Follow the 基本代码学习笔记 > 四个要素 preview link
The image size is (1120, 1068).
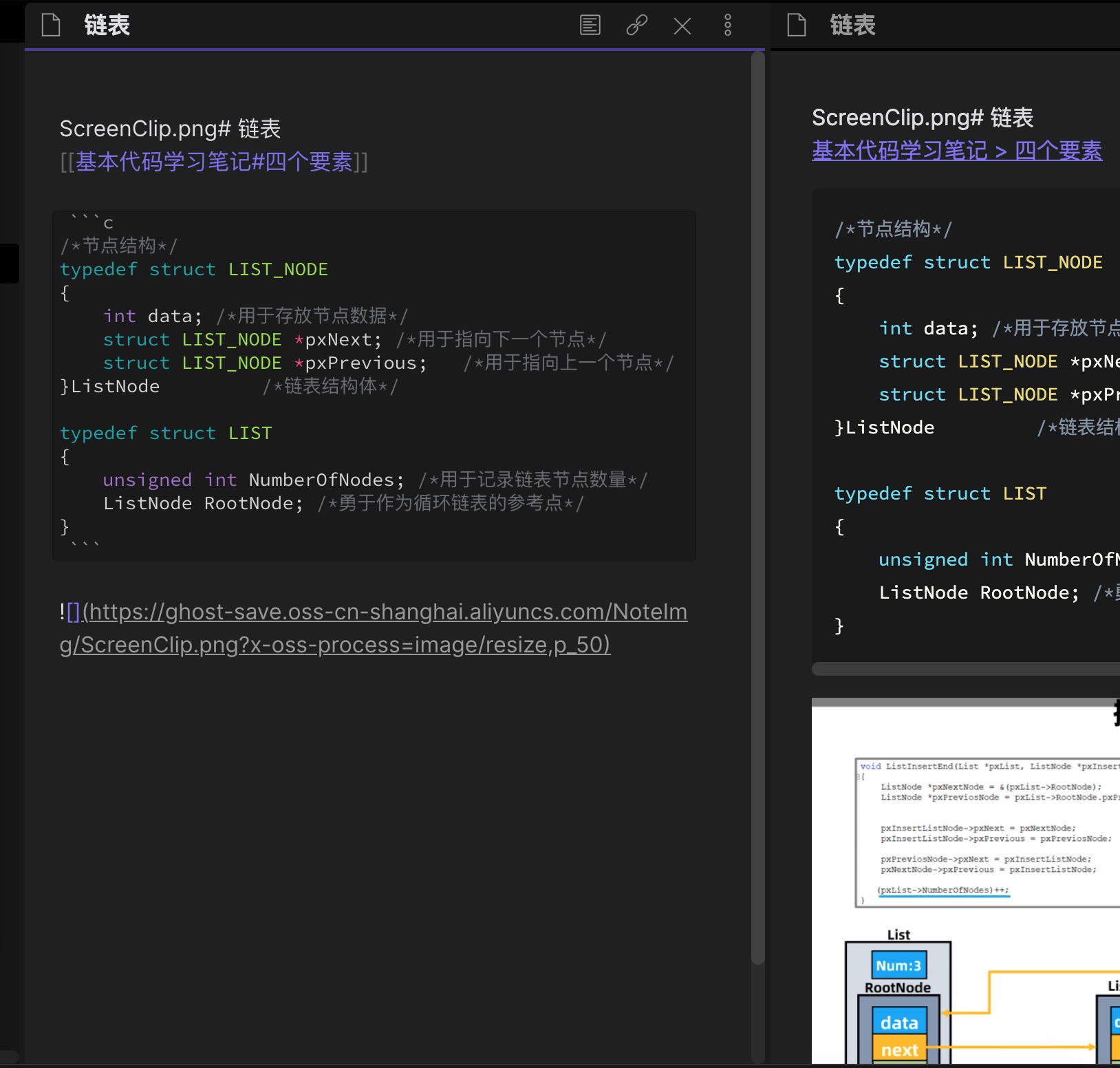pyautogui.click(x=957, y=151)
